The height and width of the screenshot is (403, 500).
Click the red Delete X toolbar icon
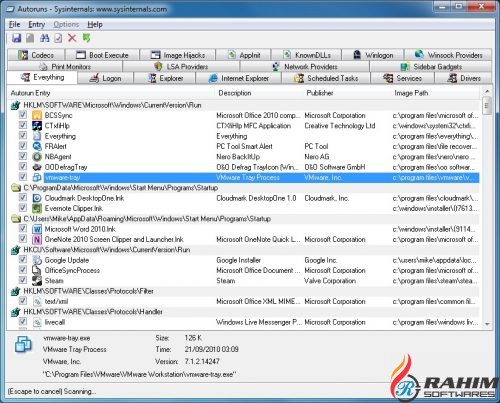(x=72, y=38)
